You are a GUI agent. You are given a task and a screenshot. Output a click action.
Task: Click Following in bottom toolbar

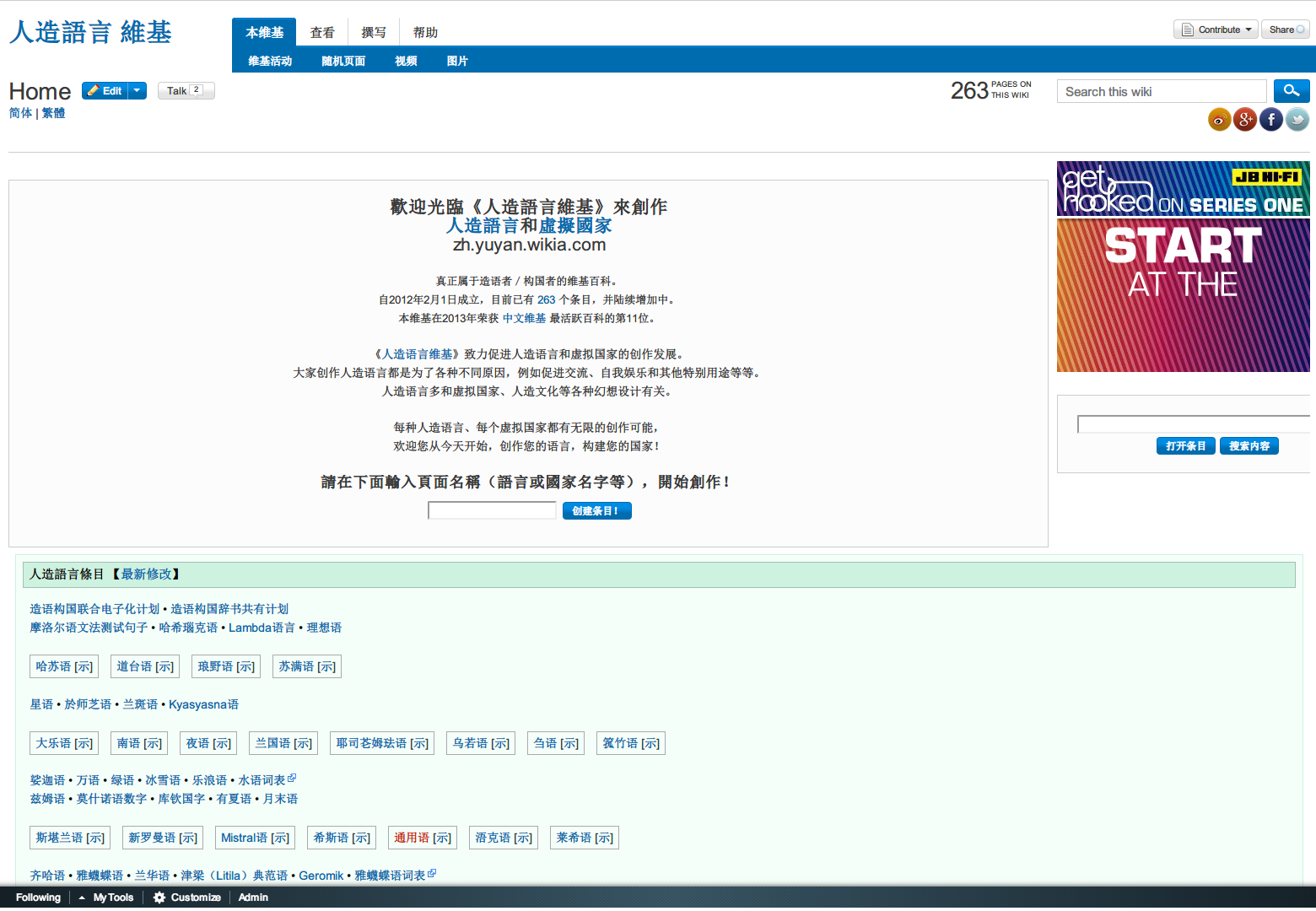pyautogui.click(x=38, y=898)
